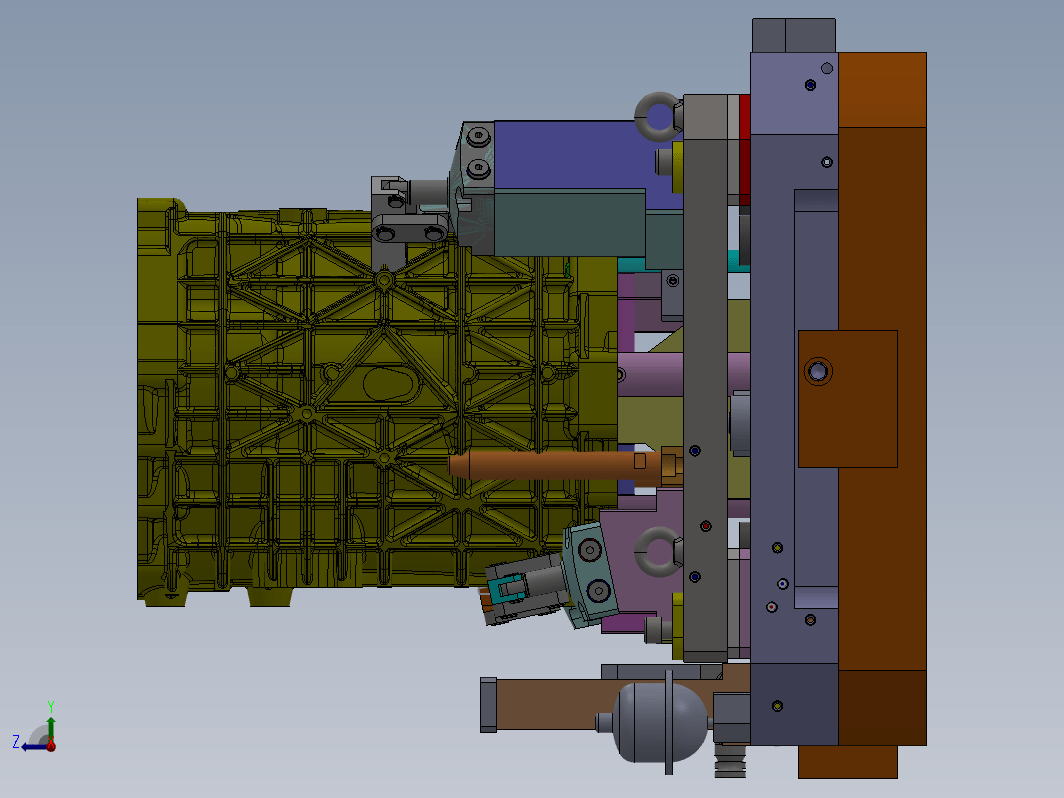The height and width of the screenshot is (798, 1064).
Task: Select the mauve horizontal cylinder behind casting
Action: [x=651, y=375]
